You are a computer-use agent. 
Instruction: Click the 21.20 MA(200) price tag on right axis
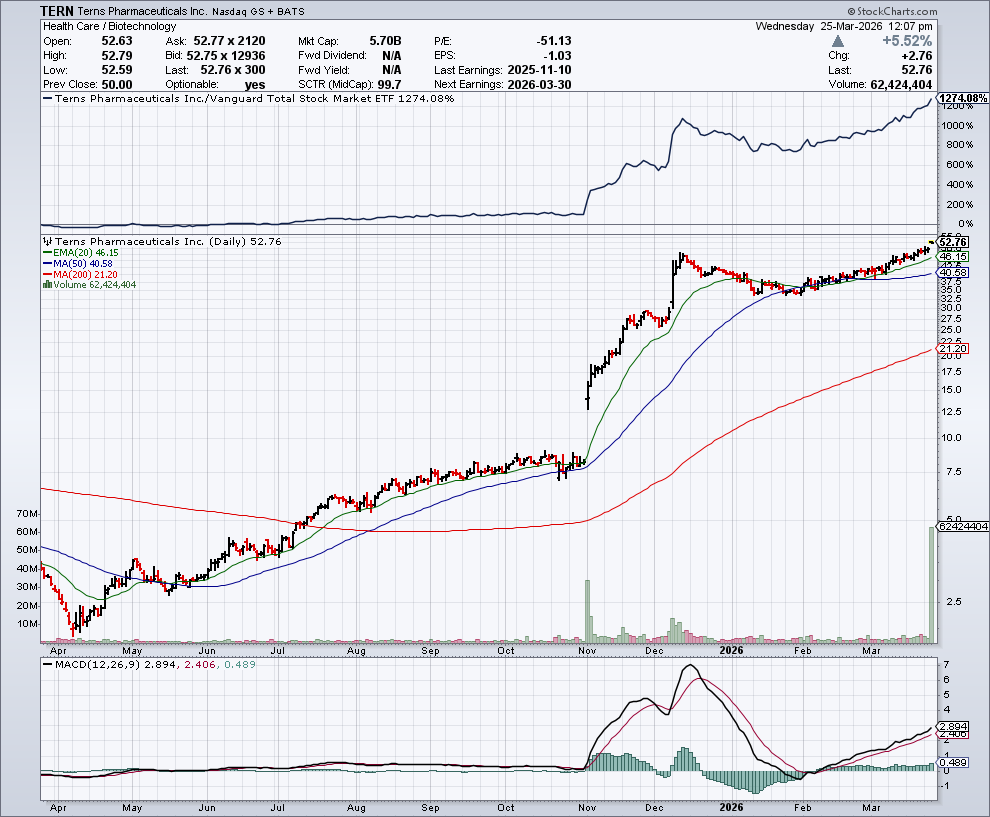point(951,348)
